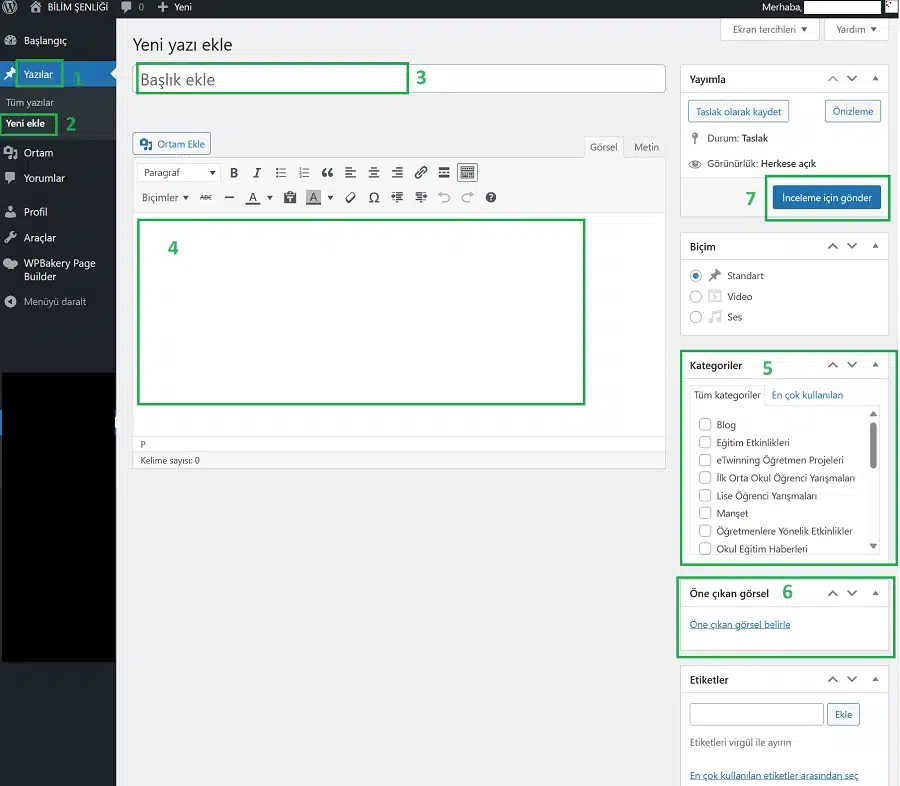Check the Blog category checkbox
The width and height of the screenshot is (900, 786).
click(x=705, y=425)
